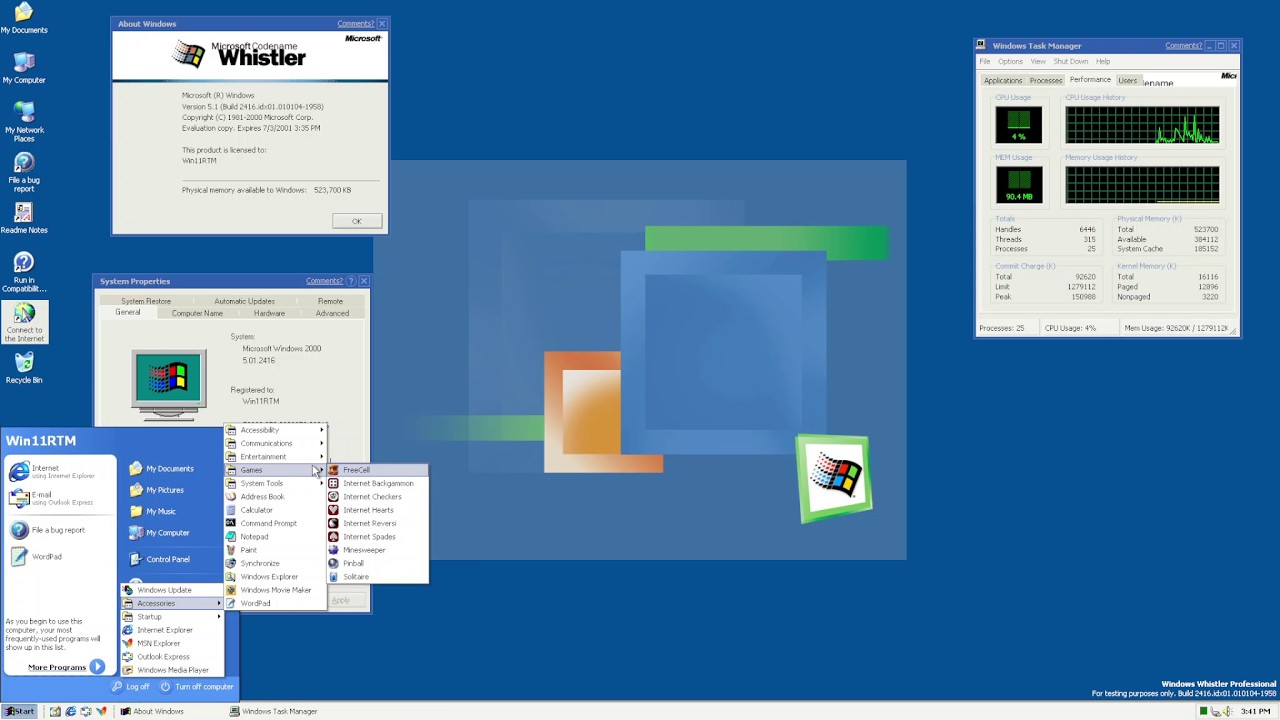Start Minesweeper from Games submenu

[378, 550]
